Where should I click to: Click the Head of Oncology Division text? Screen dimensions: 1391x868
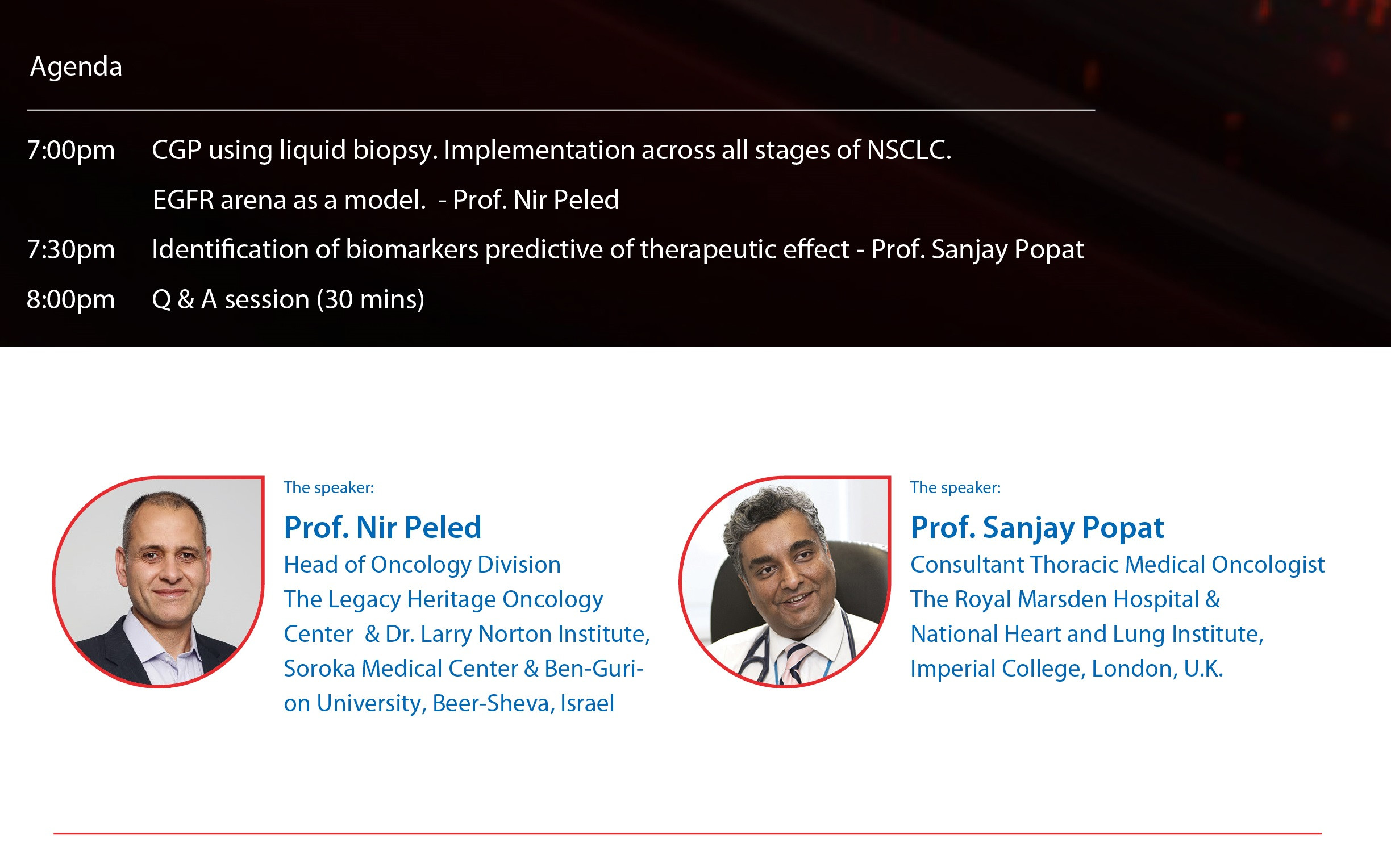coord(422,565)
